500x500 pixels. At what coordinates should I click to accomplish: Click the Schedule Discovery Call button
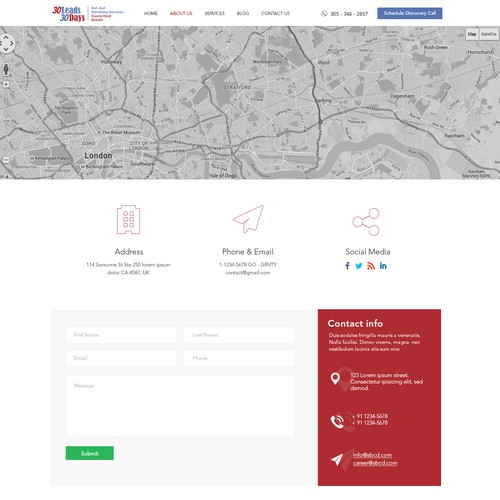pos(410,13)
